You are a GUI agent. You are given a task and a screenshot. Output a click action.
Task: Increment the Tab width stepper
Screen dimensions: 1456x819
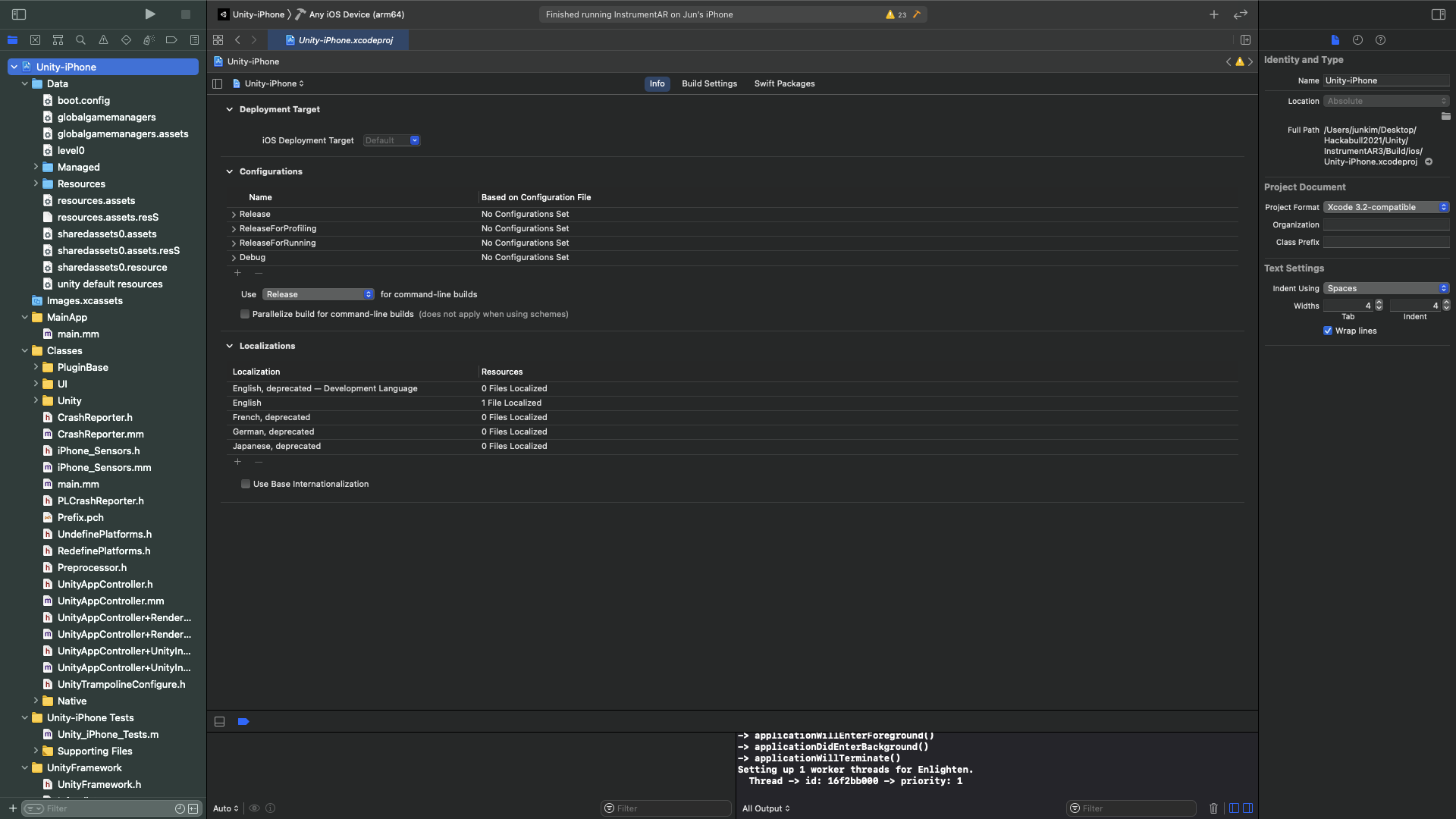[x=1379, y=303]
